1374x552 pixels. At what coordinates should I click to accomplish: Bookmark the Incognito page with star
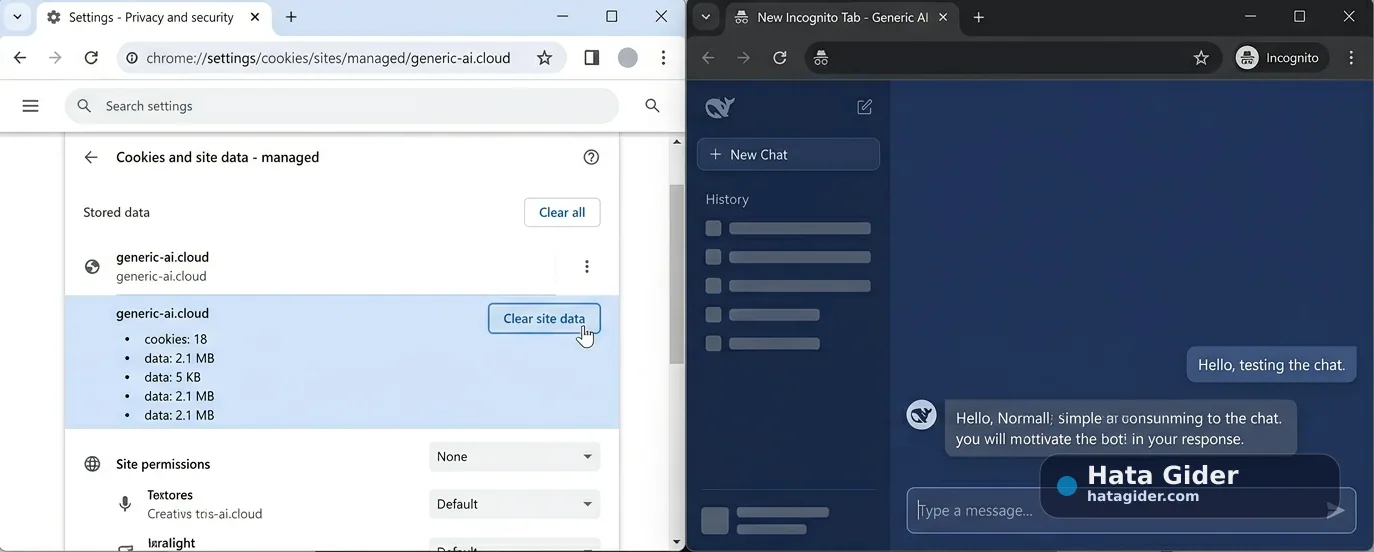click(1201, 58)
